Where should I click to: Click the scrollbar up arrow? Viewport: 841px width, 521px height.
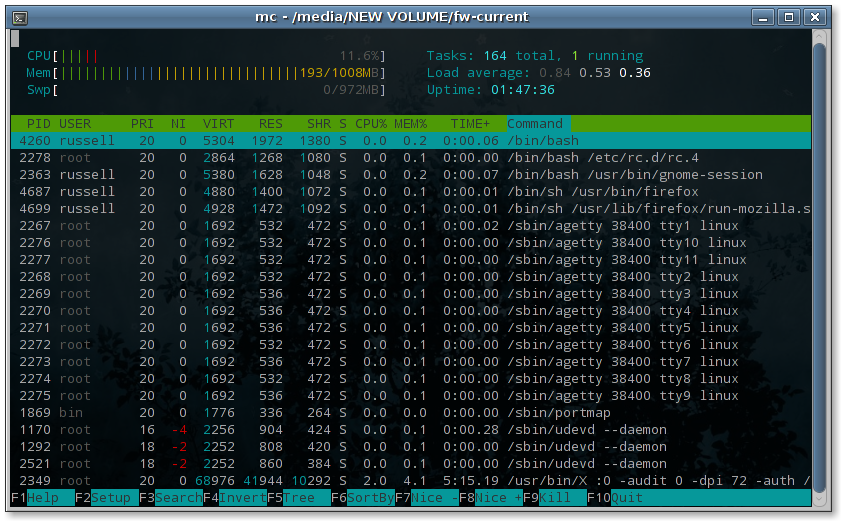(819, 37)
